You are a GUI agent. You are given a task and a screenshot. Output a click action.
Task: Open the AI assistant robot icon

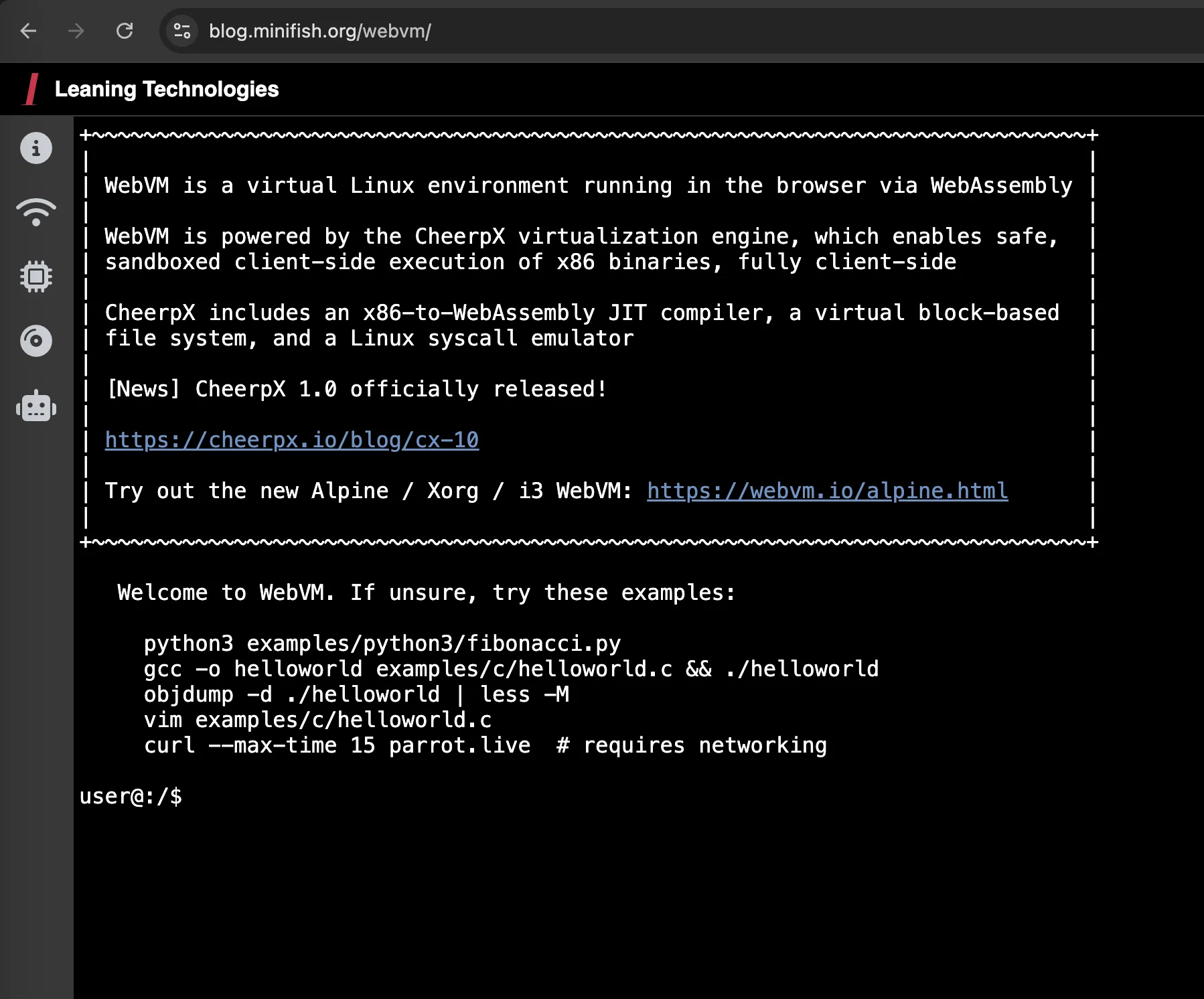coord(36,406)
